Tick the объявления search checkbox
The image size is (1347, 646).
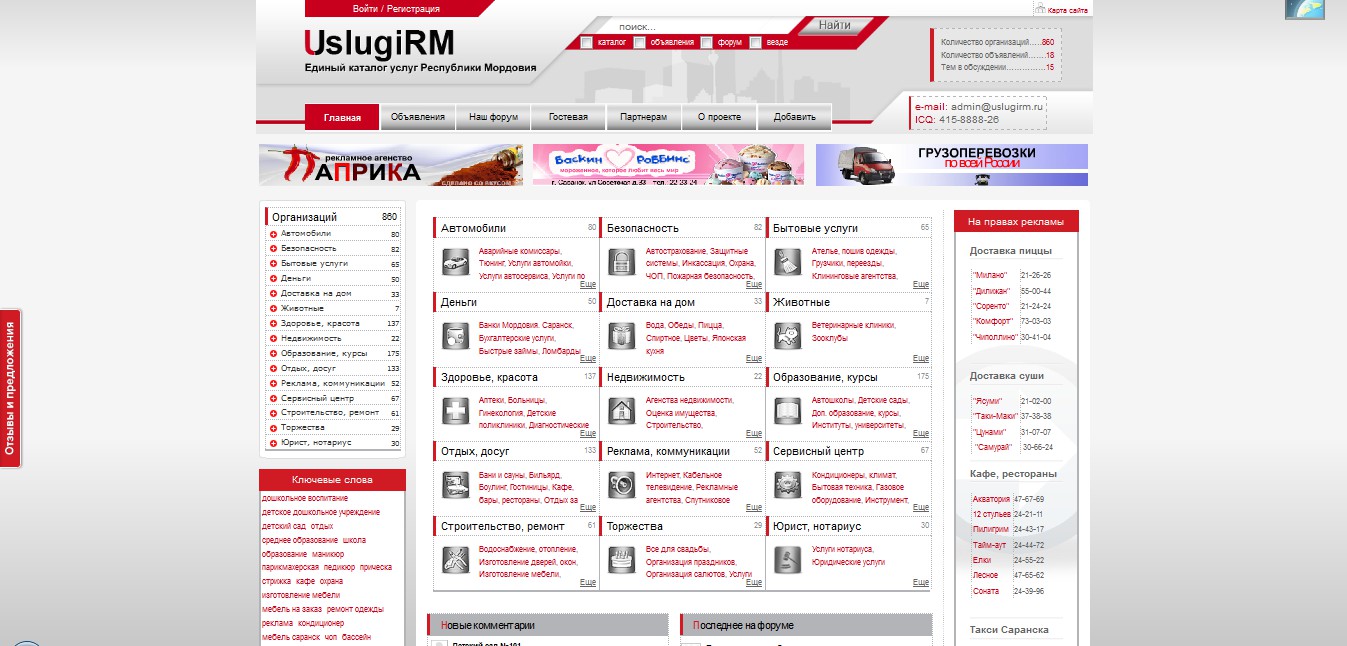point(640,42)
